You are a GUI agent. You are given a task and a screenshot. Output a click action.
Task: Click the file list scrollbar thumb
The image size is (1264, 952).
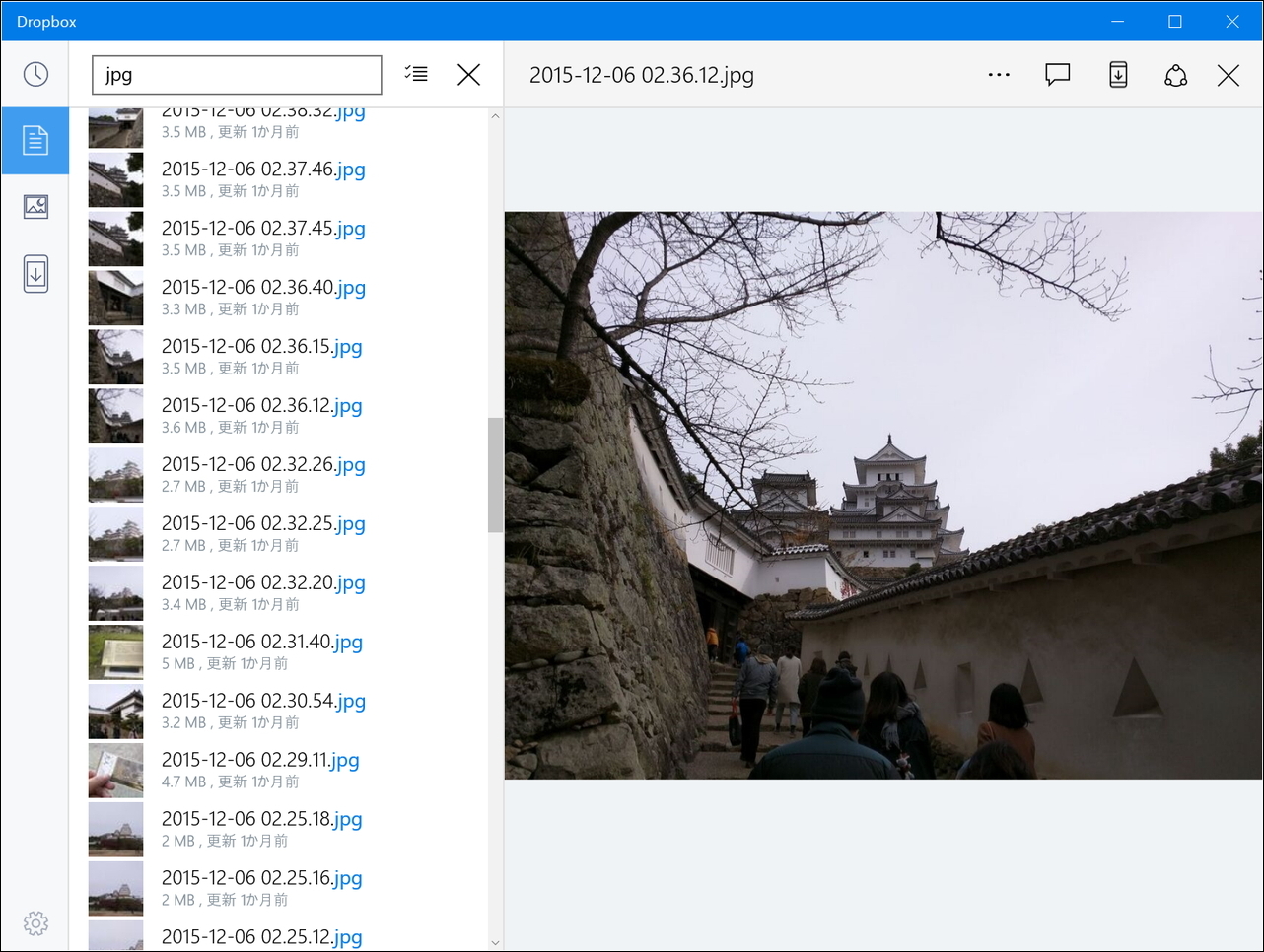495,475
